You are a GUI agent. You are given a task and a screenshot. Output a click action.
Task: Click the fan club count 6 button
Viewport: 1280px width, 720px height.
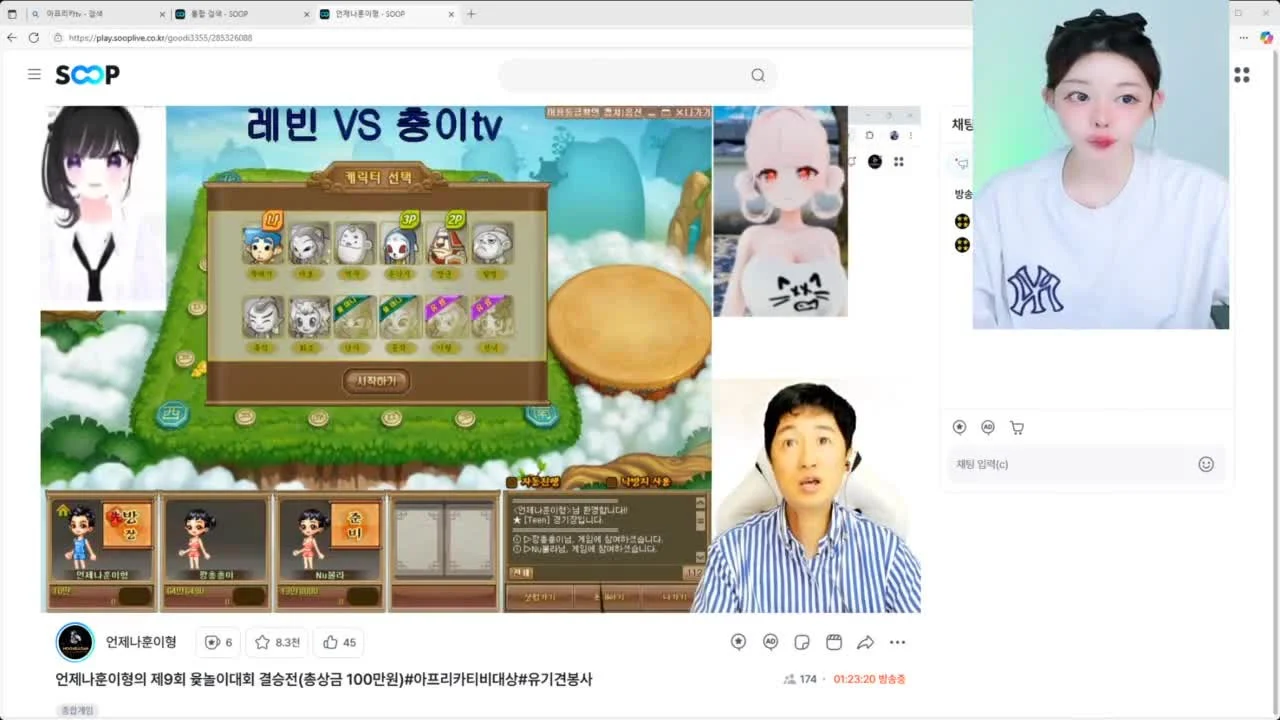[218, 642]
